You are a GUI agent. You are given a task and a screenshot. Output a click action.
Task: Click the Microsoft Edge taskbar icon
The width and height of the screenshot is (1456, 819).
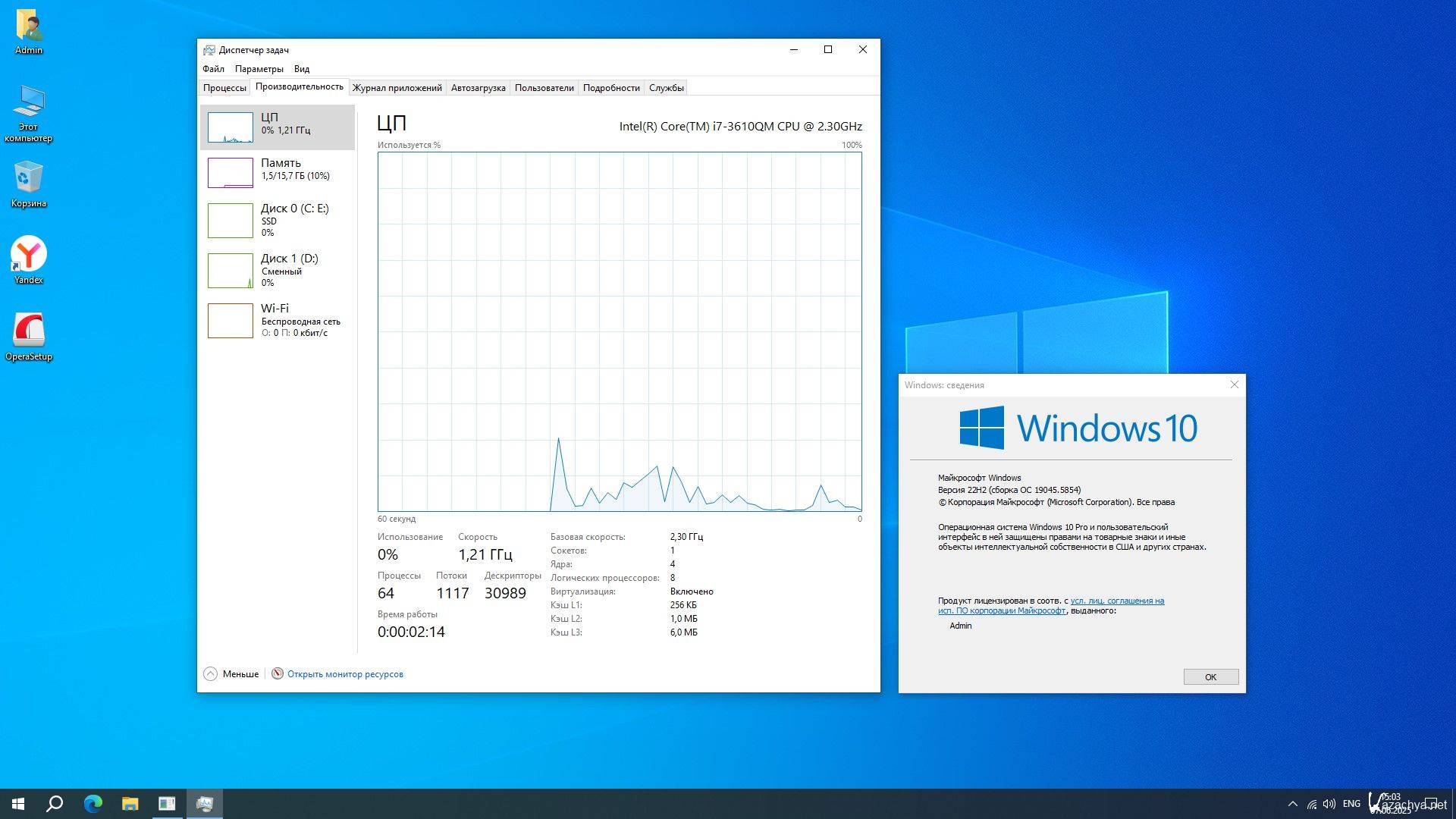coord(93,804)
